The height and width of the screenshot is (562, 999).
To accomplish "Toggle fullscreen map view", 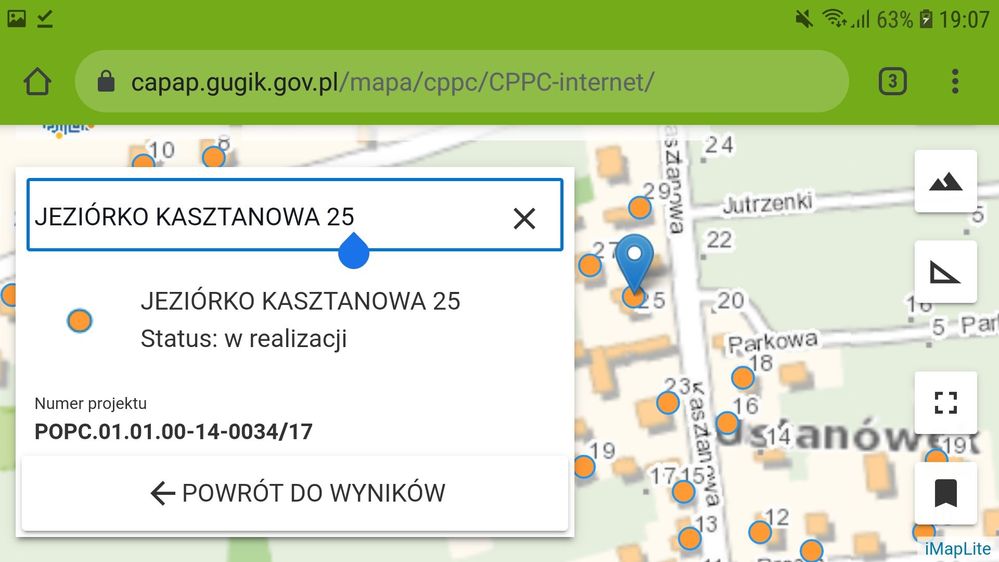I will (x=945, y=403).
